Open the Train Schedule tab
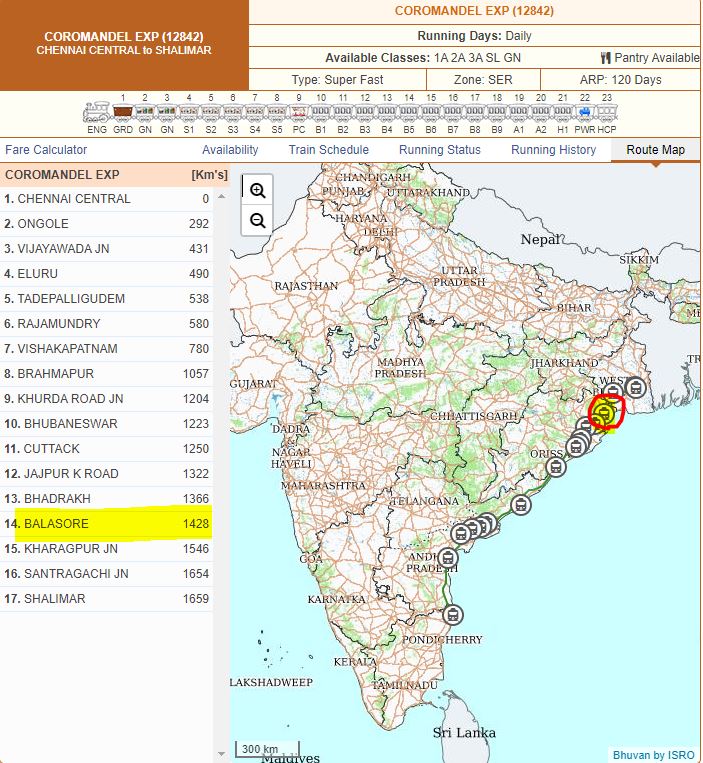 tap(329, 150)
